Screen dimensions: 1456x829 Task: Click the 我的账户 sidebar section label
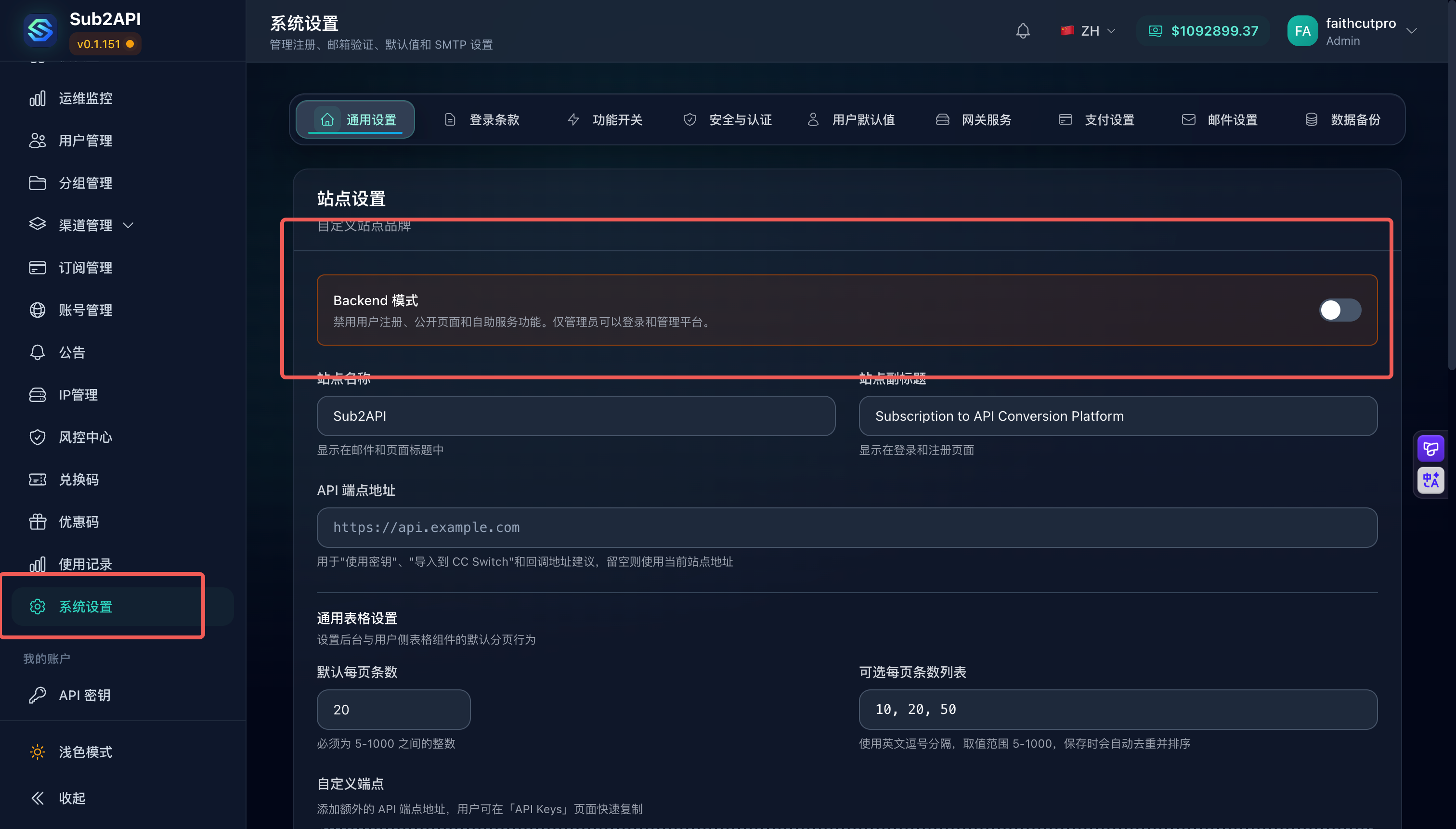click(x=47, y=659)
